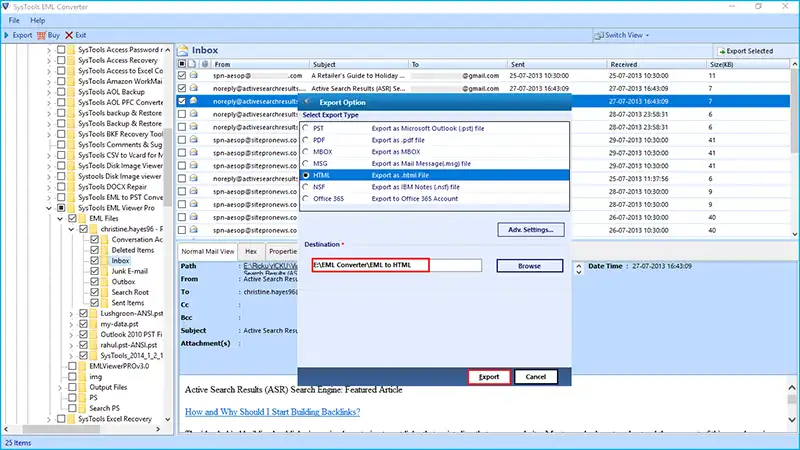Select the Office 365 export radio button
800x450 pixels.
[x=306, y=198]
